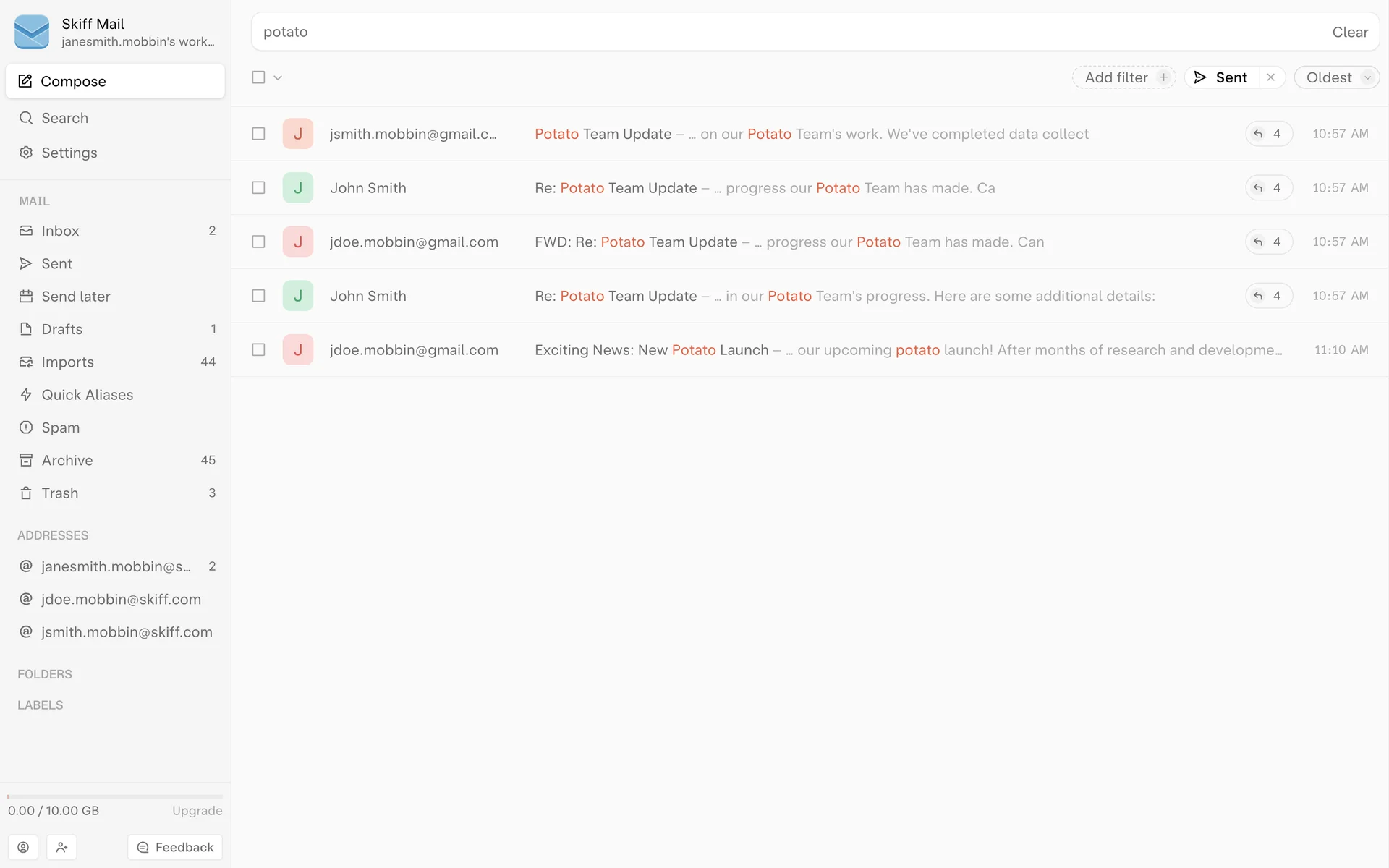
Task: Open the Spam folder icon
Action: (x=26, y=427)
